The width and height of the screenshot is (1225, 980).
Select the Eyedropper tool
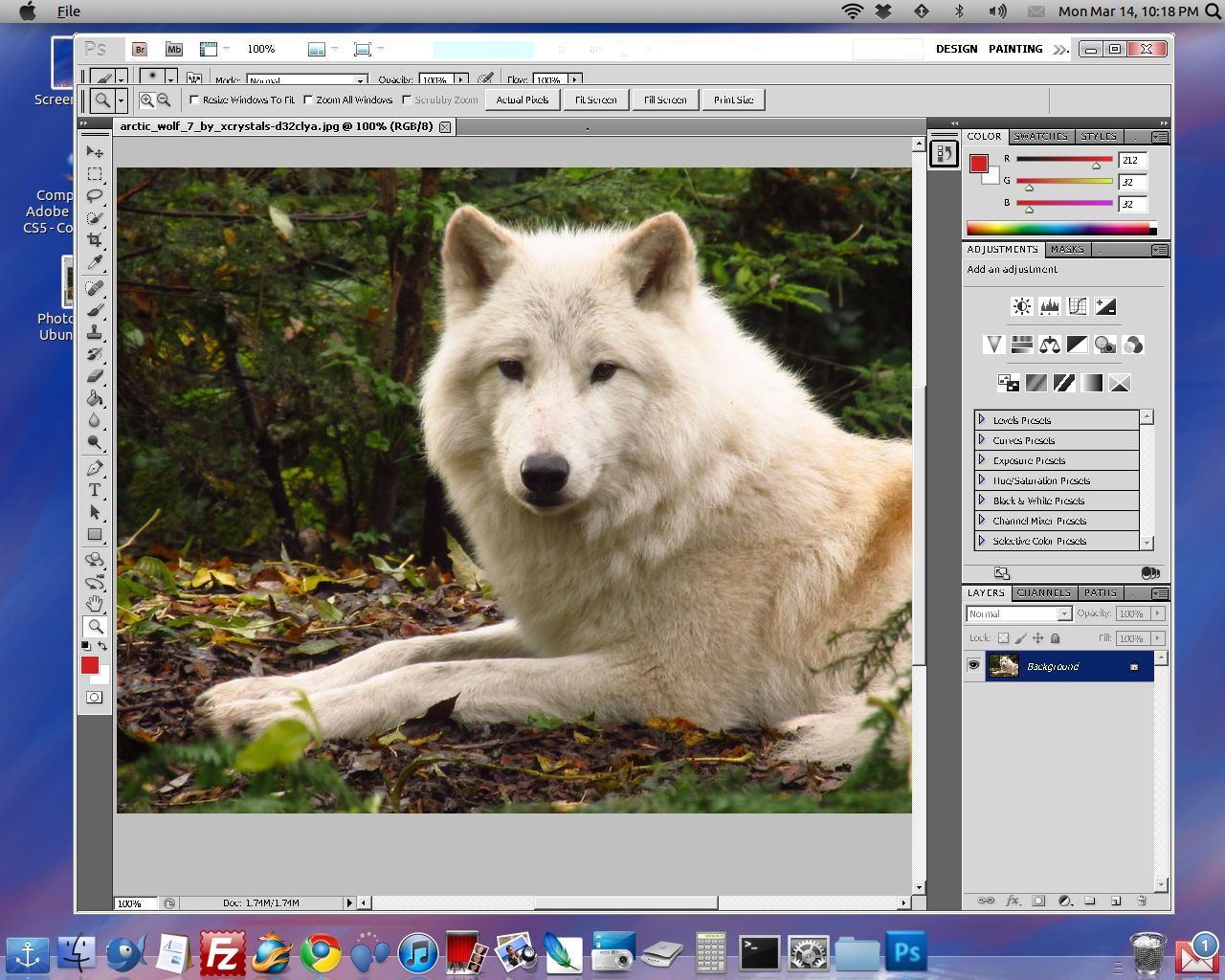[95, 262]
